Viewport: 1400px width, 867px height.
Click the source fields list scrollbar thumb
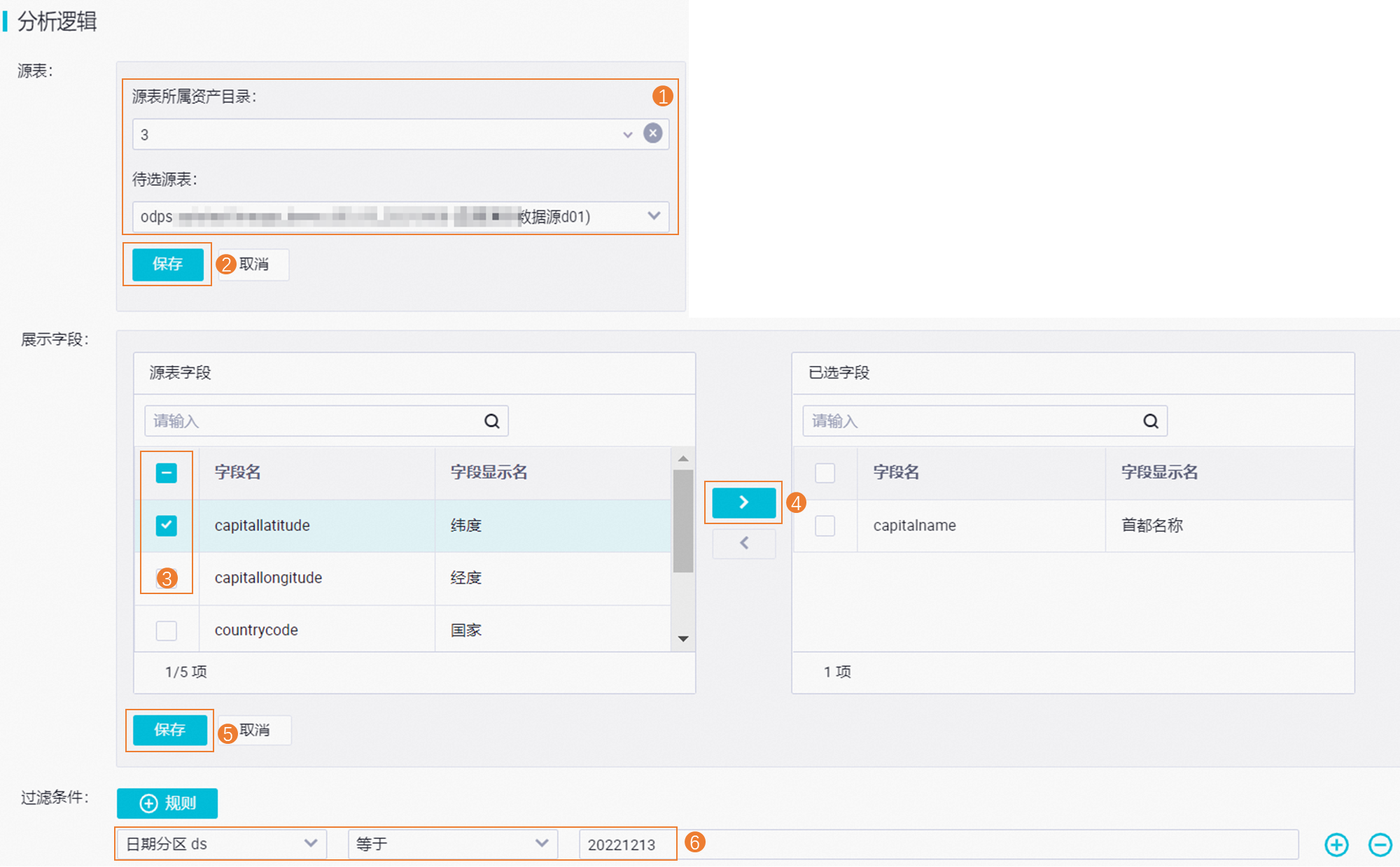pyautogui.click(x=683, y=521)
